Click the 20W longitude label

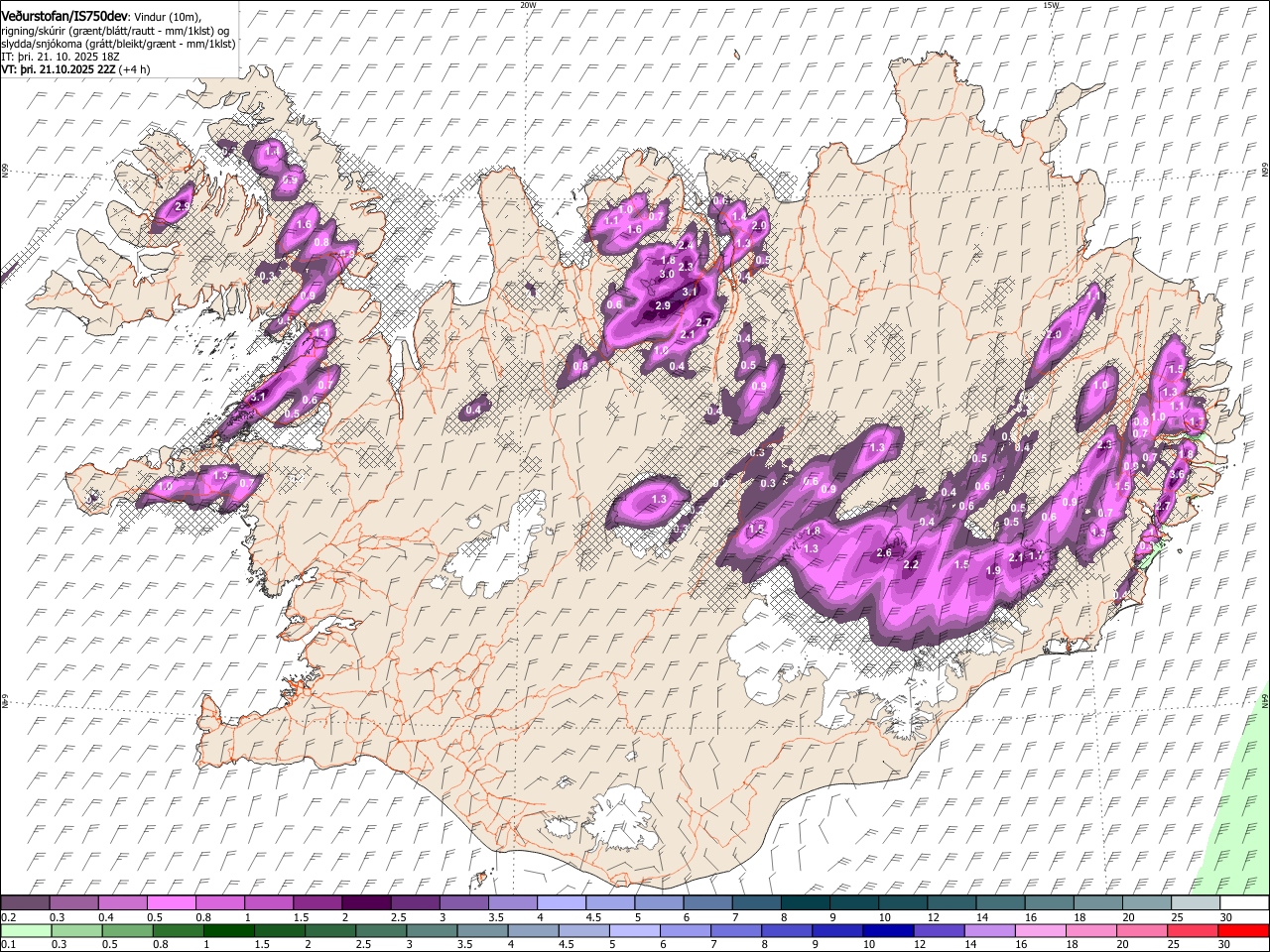coord(528,5)
